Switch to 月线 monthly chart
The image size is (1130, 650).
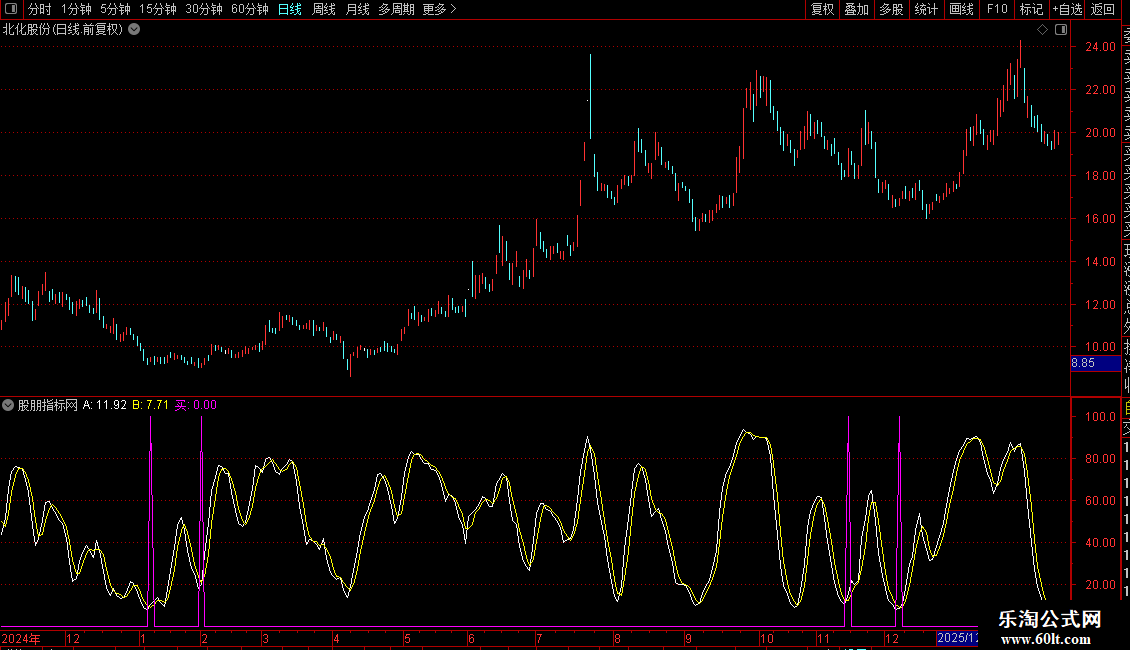pyautogui.click(x=357, y=9)
